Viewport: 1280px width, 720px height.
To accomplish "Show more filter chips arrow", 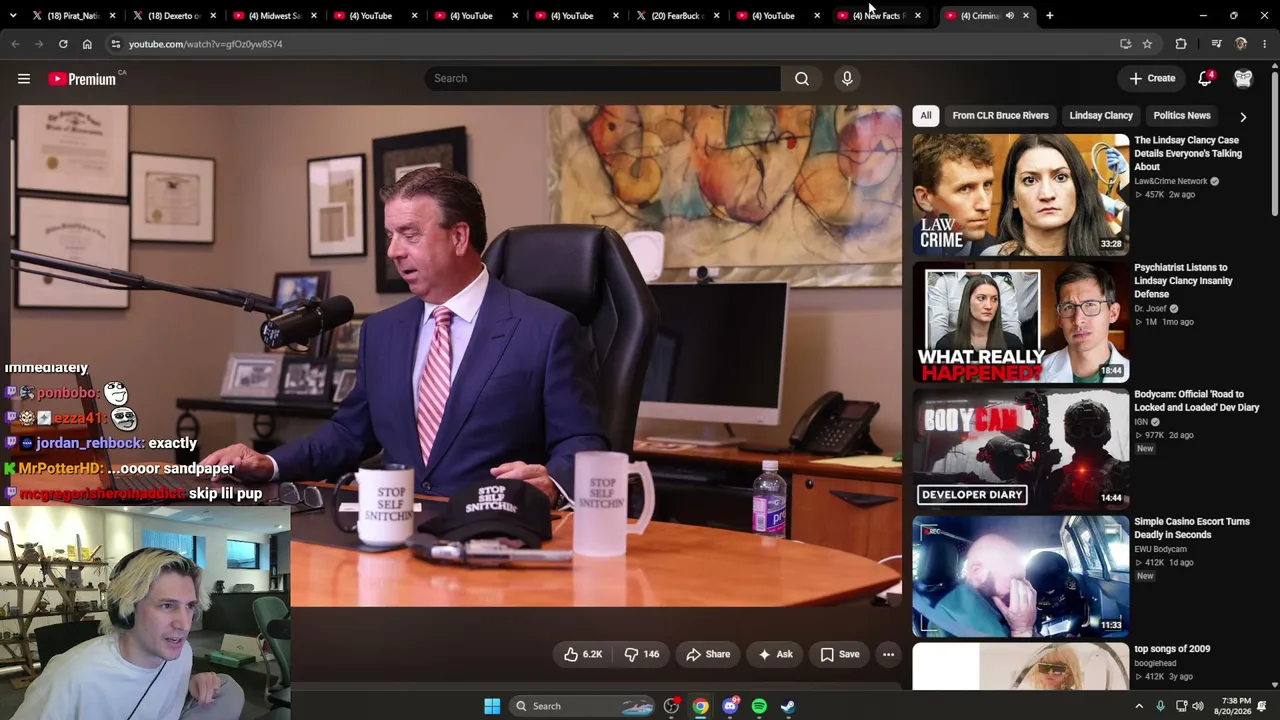I will pos(1243,116).
